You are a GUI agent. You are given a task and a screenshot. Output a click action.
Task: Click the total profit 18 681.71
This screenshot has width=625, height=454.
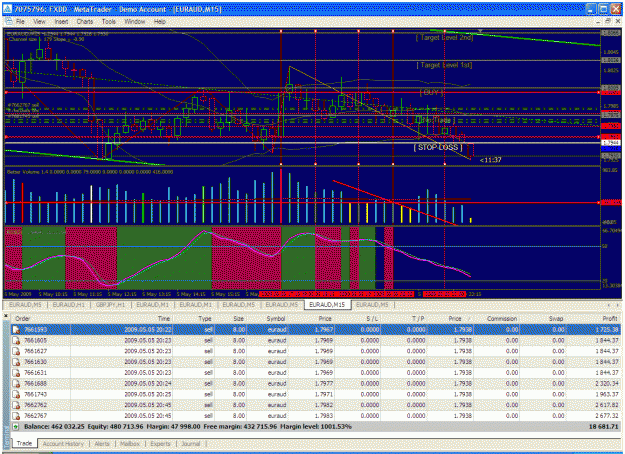(605, 426)
